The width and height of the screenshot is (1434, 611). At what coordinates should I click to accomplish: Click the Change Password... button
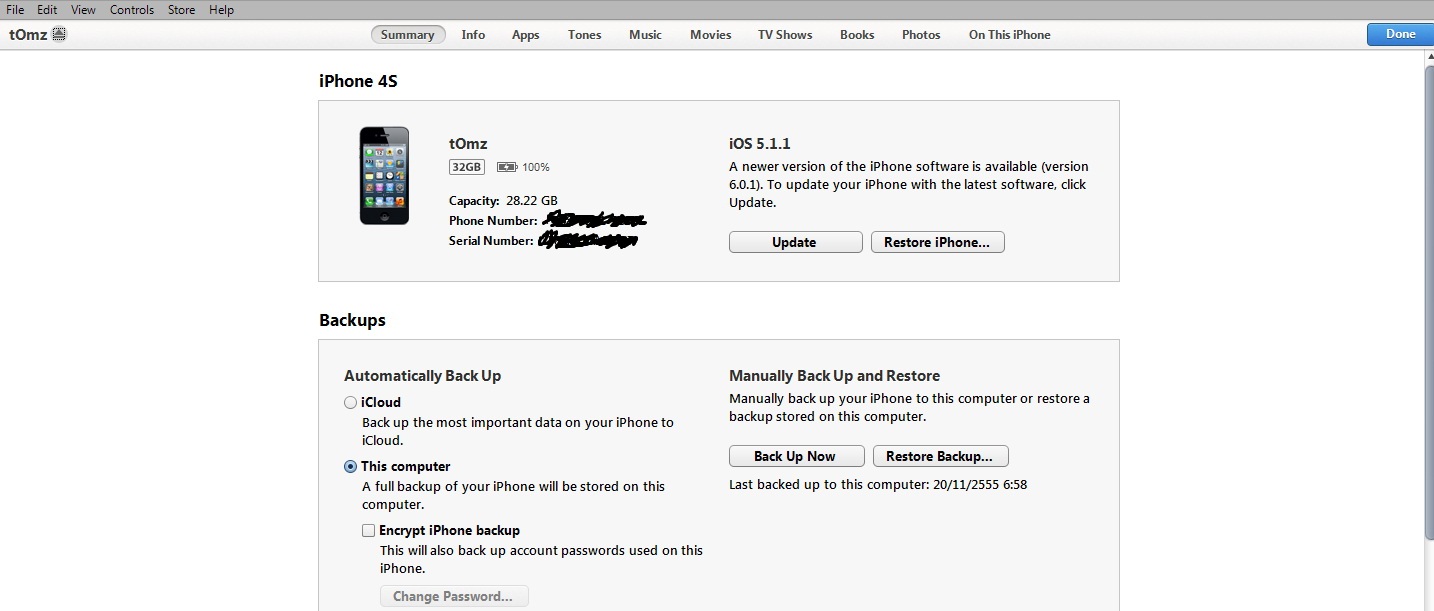tap(454, 597)
